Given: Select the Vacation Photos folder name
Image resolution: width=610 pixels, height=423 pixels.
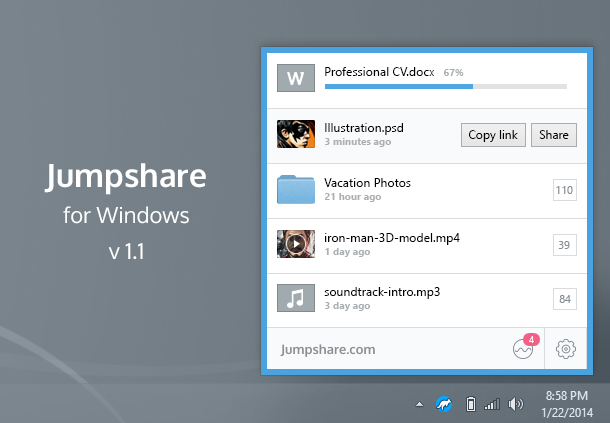Looking at the screenshot, I should click(367, 183).
